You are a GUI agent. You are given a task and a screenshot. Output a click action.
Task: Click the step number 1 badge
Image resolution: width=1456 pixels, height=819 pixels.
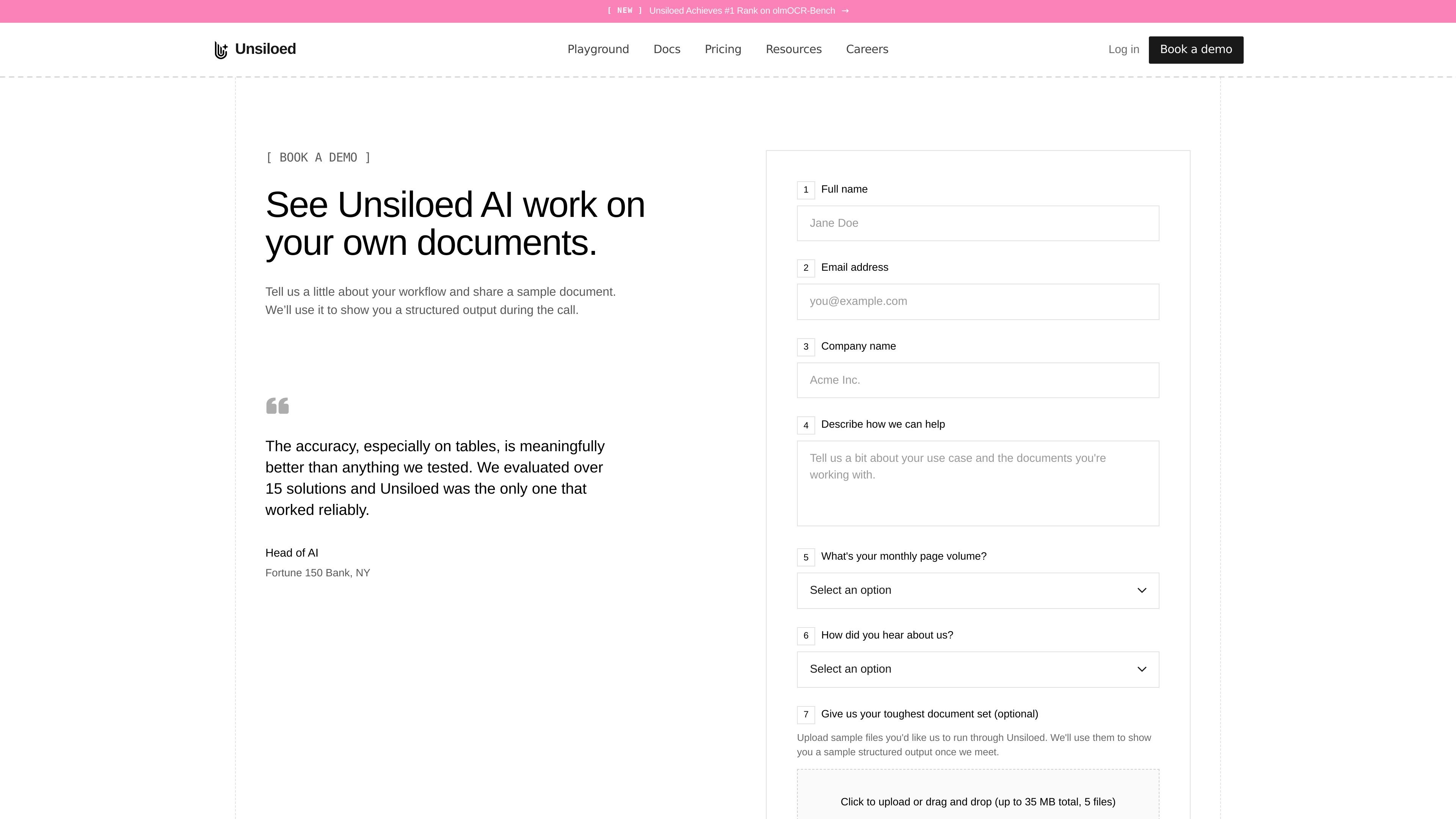click(806, 190)
